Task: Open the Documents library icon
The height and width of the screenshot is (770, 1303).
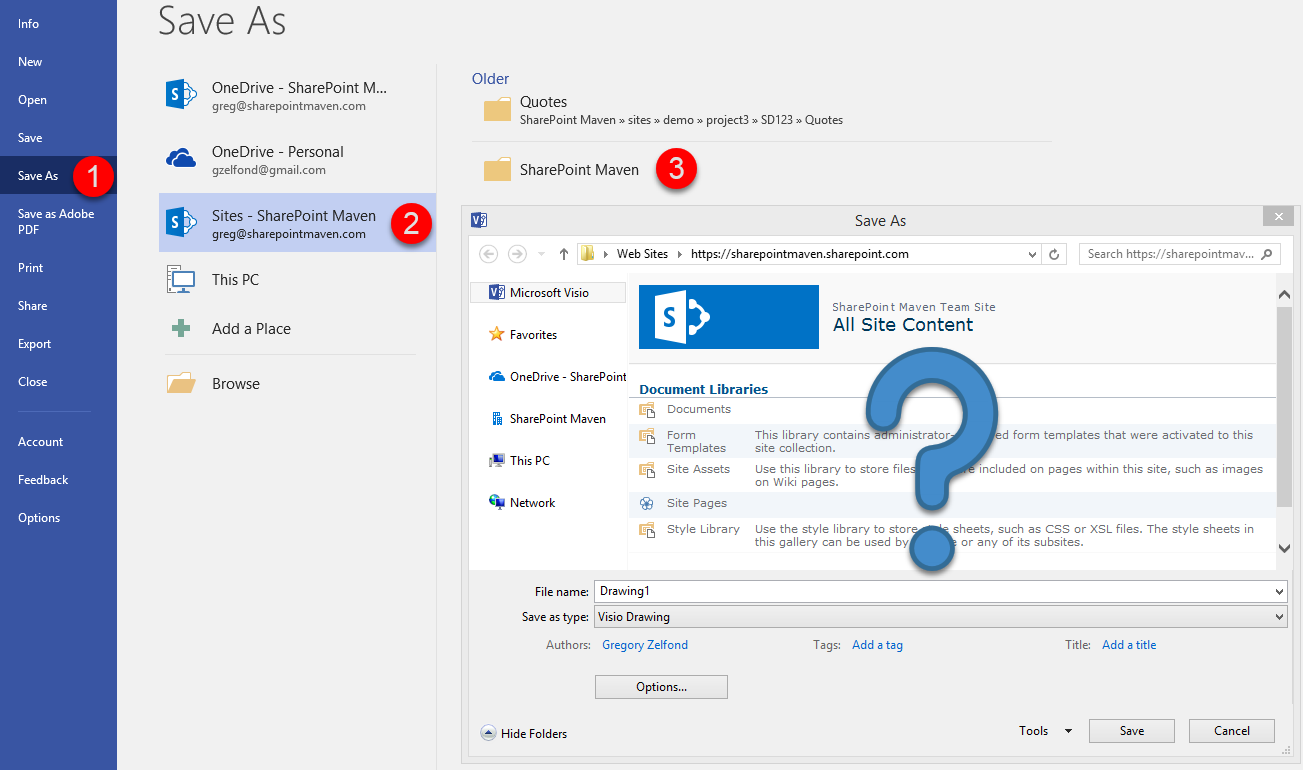Action: [x=650, y=409]
